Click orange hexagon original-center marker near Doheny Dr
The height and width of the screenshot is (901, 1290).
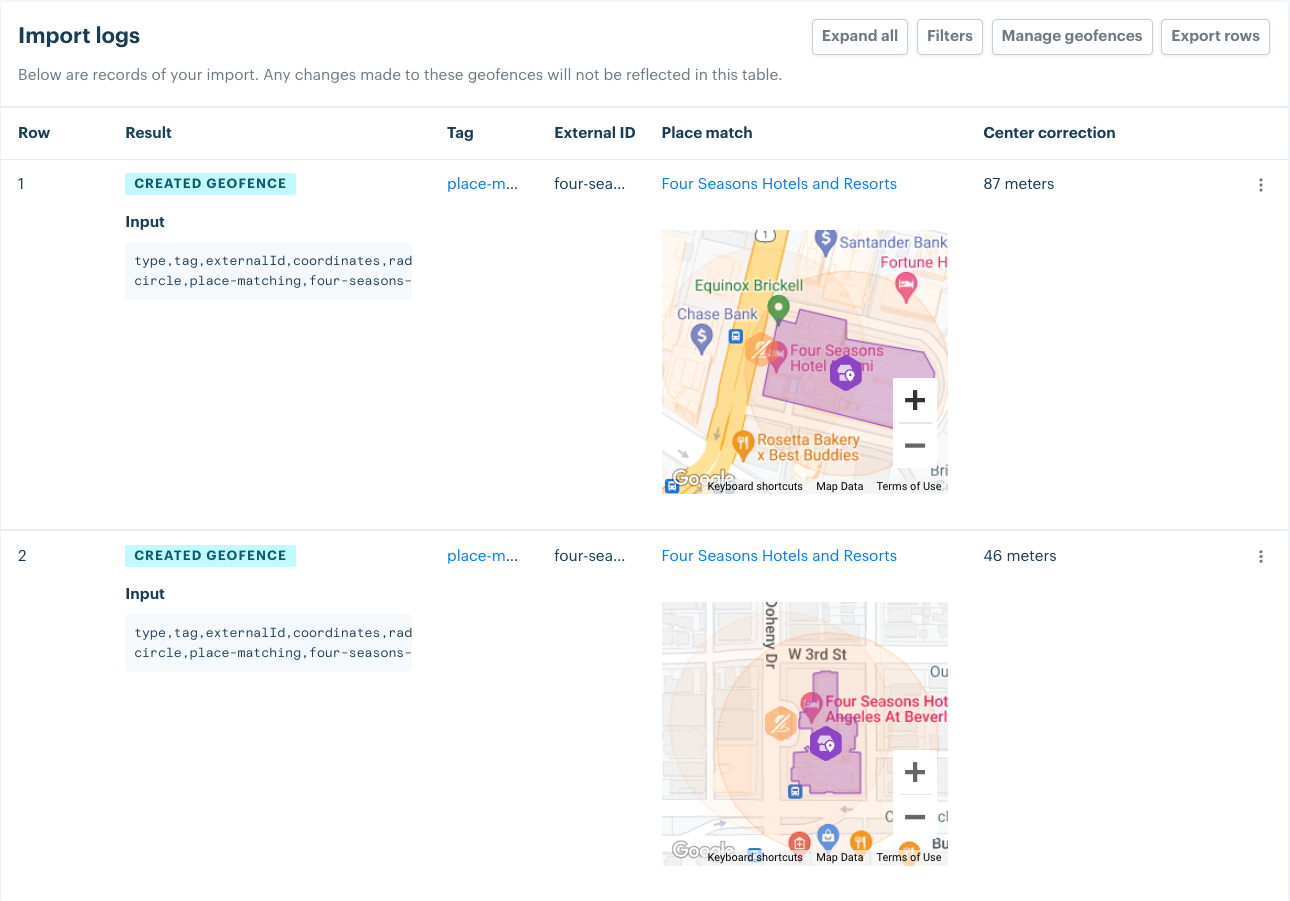[x=780, y=723]
